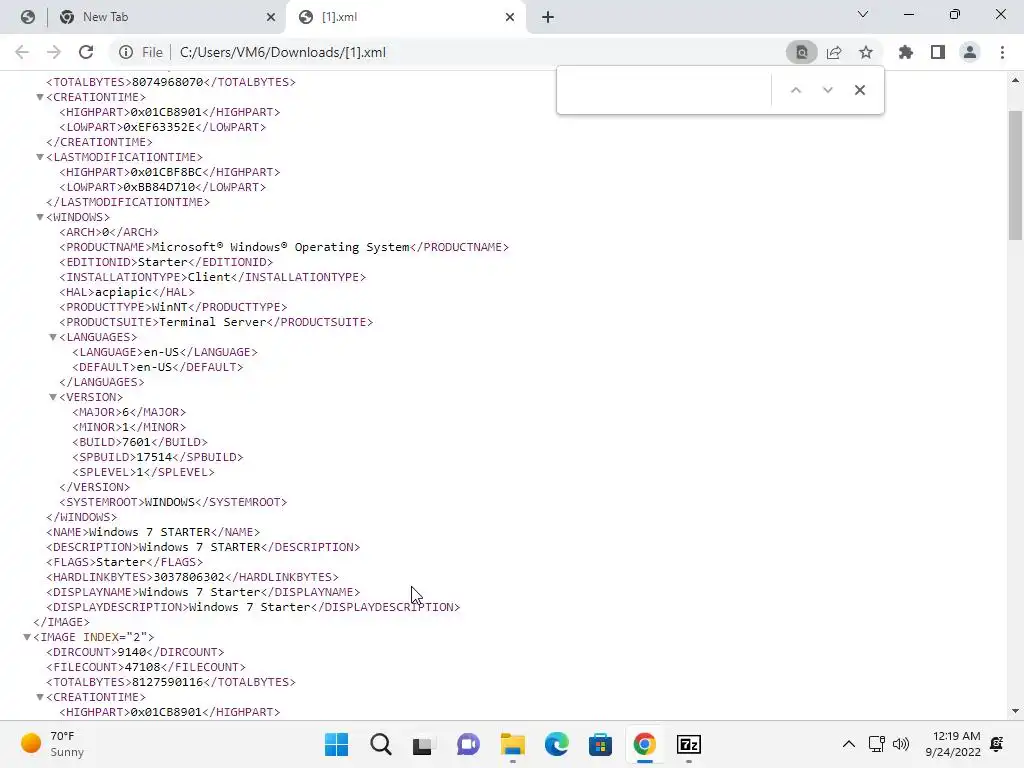This screenshot has height=768, width=1024.
Task: Collapse the first CREATIONTIME node
Action: point(40,97)
